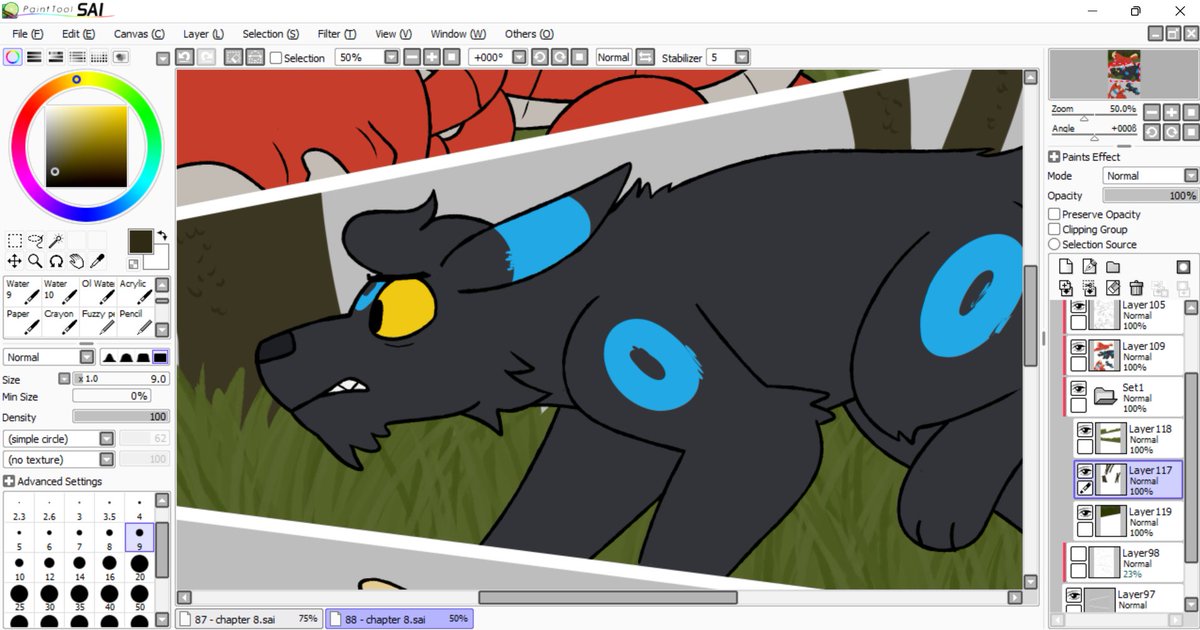Select the Acrylic brush
This screenshot has height=630, width=1200.
(x=134, y=290)
